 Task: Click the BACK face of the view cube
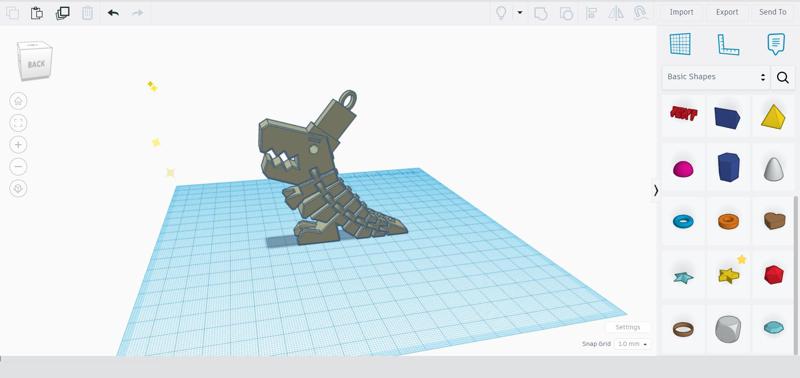tap(36, 63)
